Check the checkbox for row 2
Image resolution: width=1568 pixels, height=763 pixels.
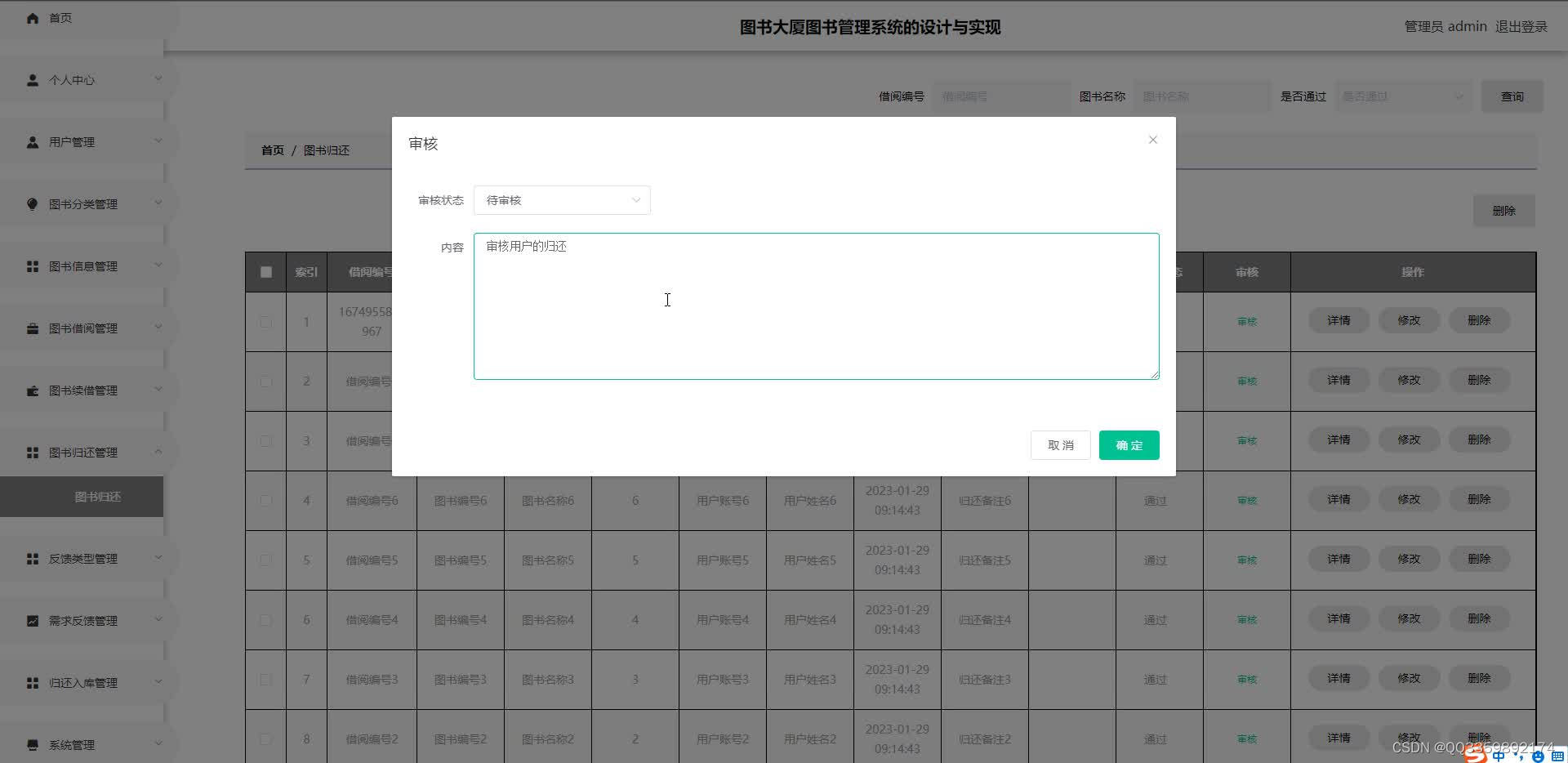pos(266,381)
